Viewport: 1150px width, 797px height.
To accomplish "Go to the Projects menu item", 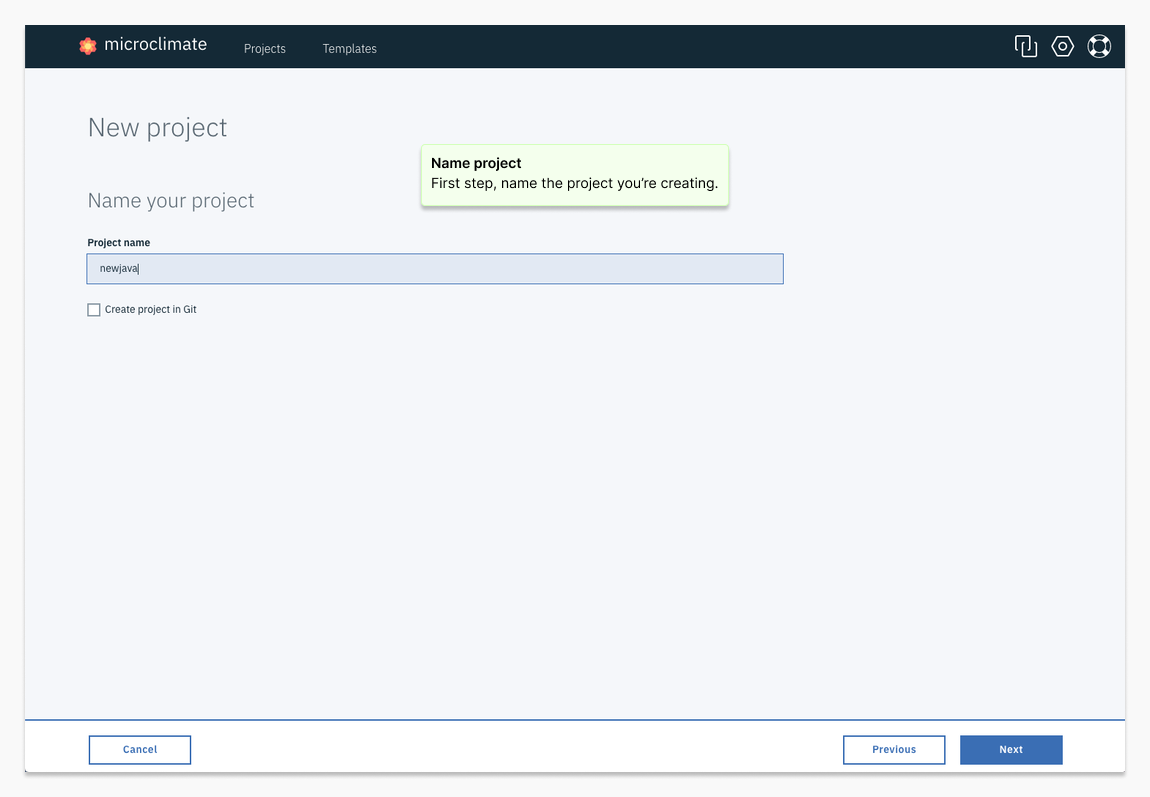I will click(265, 48).
